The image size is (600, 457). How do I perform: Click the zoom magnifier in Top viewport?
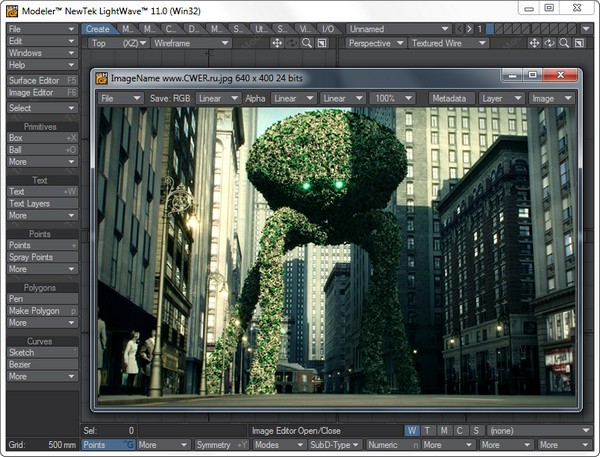307,43
